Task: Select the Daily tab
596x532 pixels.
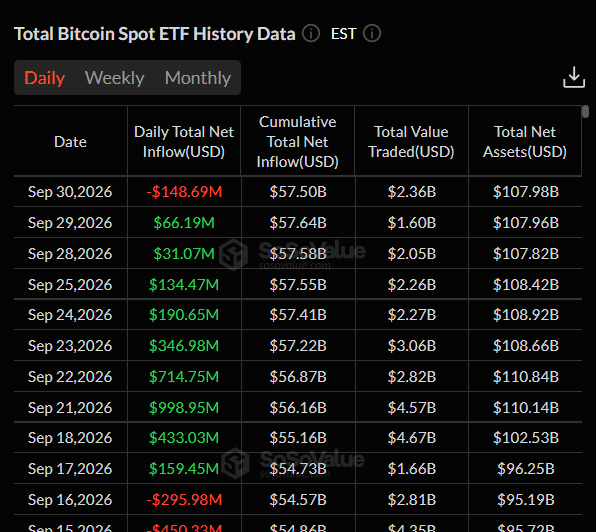Action: coord(44,78)
